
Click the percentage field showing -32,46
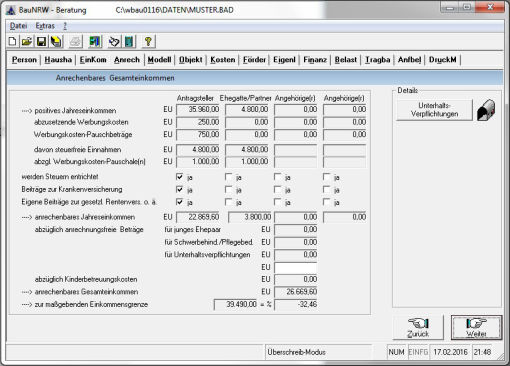[296, 304]
